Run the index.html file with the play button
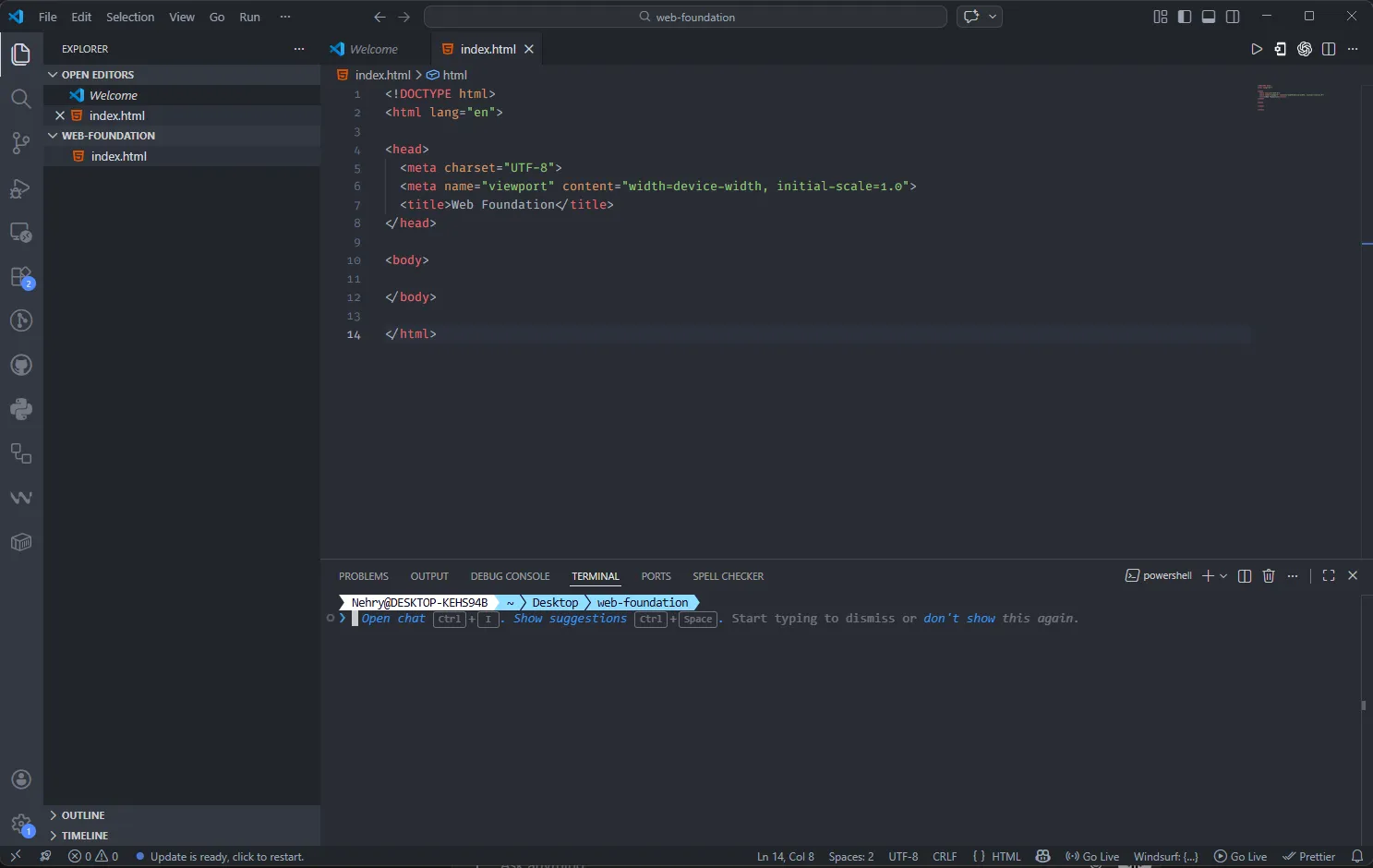The height and width of the screenshot is (868, 1373). (1256, 49)
